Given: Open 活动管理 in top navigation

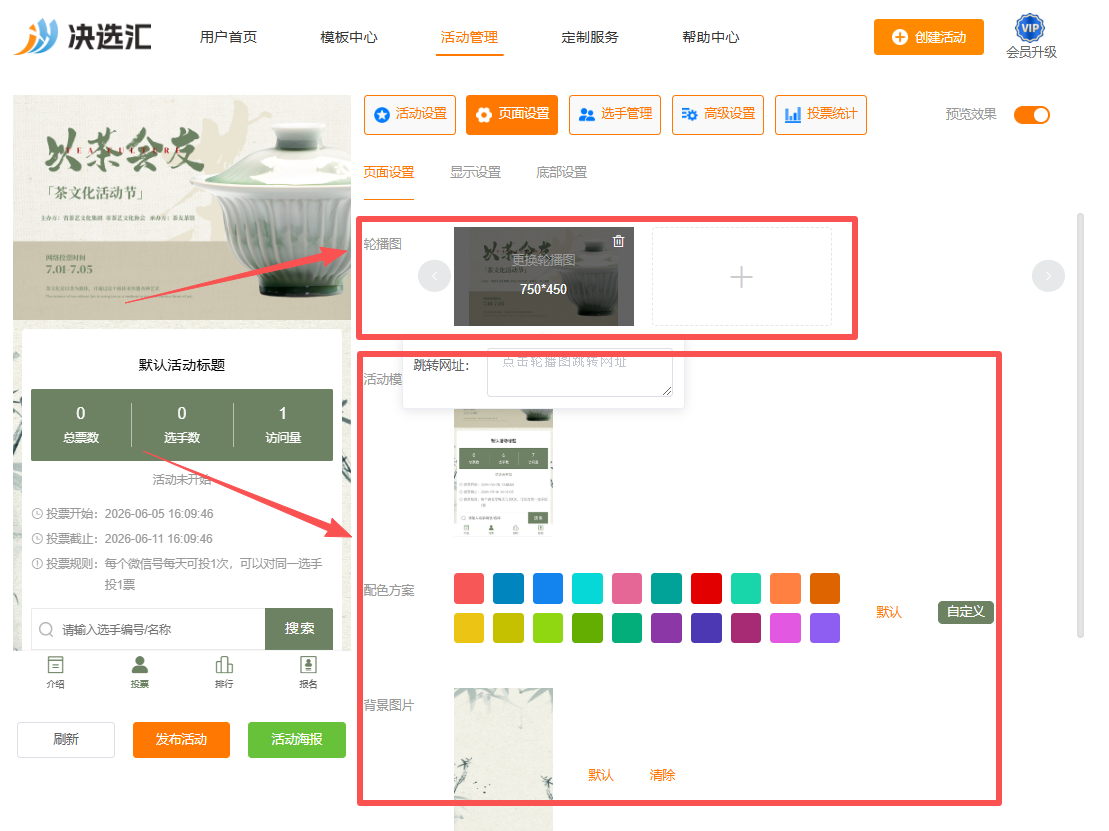Looking at the screenshot, I should (x=469, y=37).
